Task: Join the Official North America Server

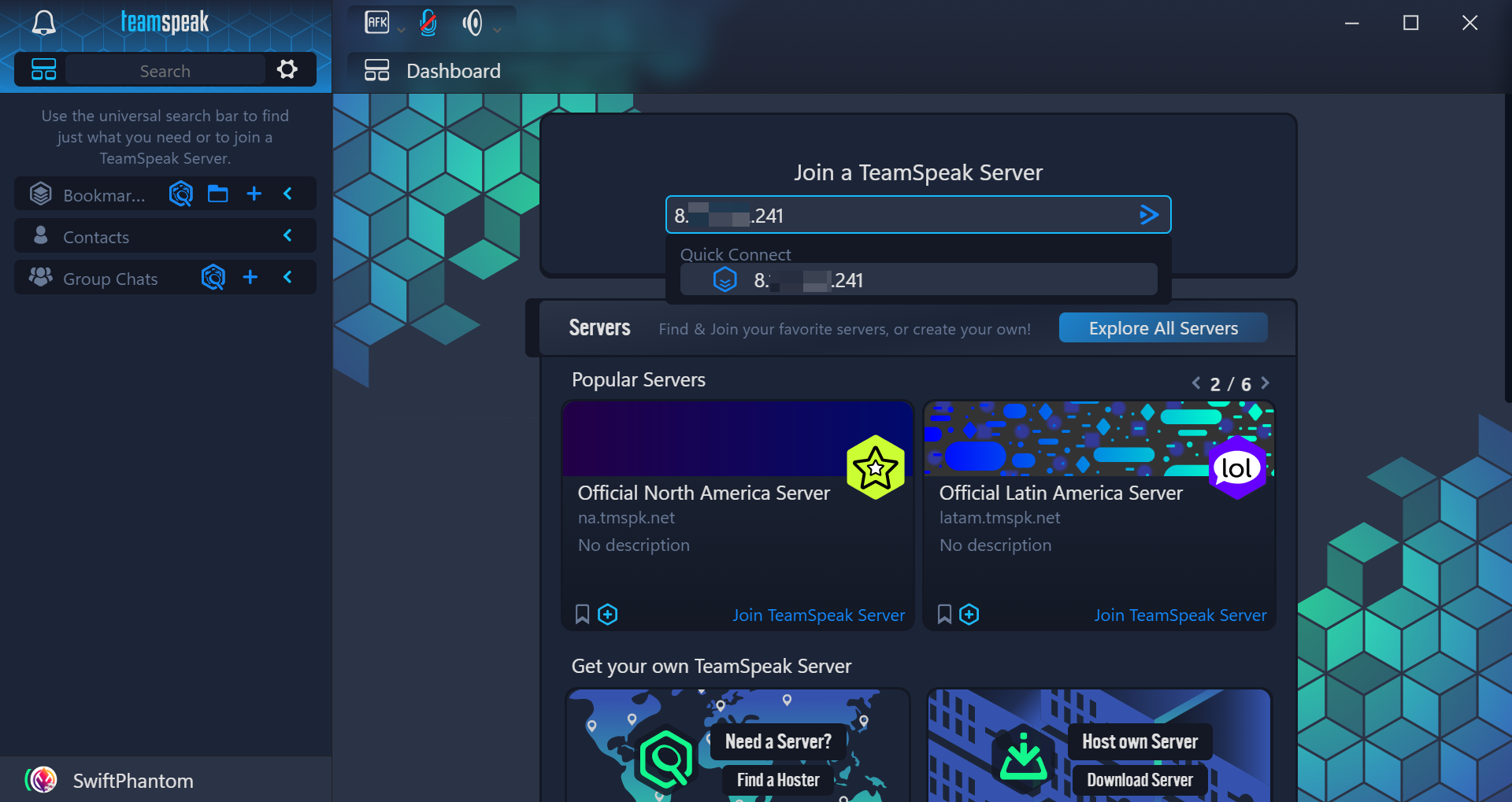Action: tap(818, 615)
